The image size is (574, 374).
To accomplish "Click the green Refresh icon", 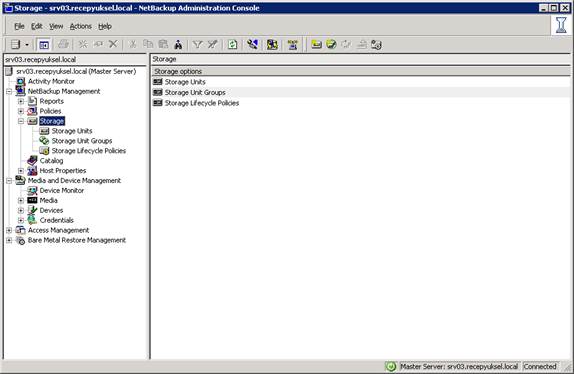I will [232, 45].
